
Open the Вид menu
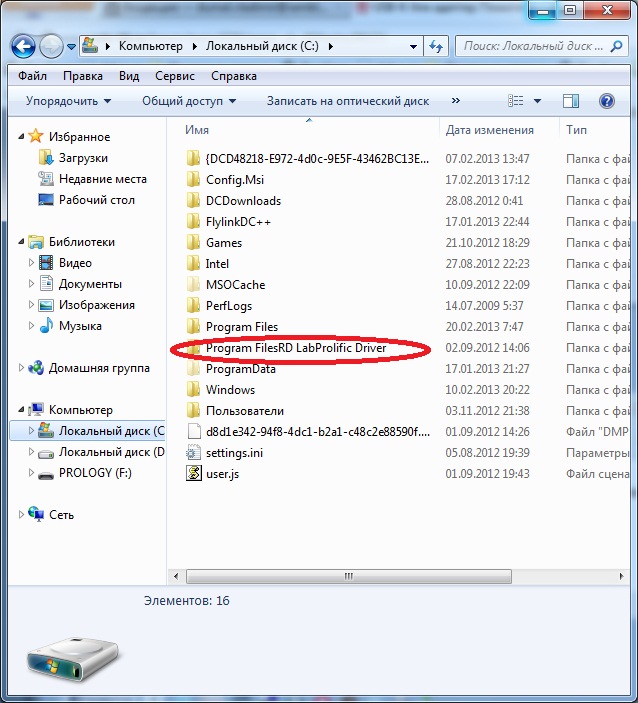click(x=129, y=76)
